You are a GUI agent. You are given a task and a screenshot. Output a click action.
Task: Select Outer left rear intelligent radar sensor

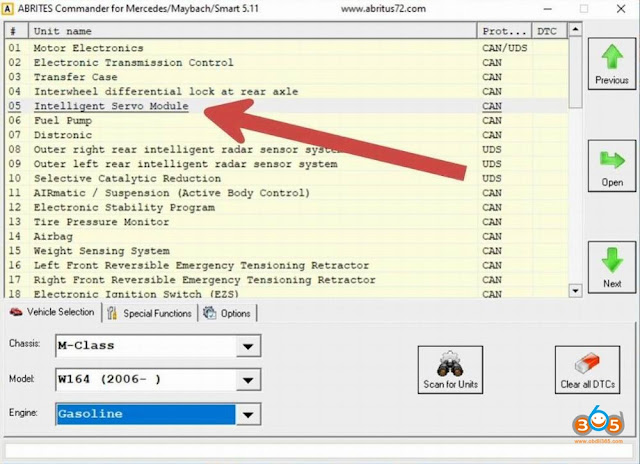click(x=286, y=164)
